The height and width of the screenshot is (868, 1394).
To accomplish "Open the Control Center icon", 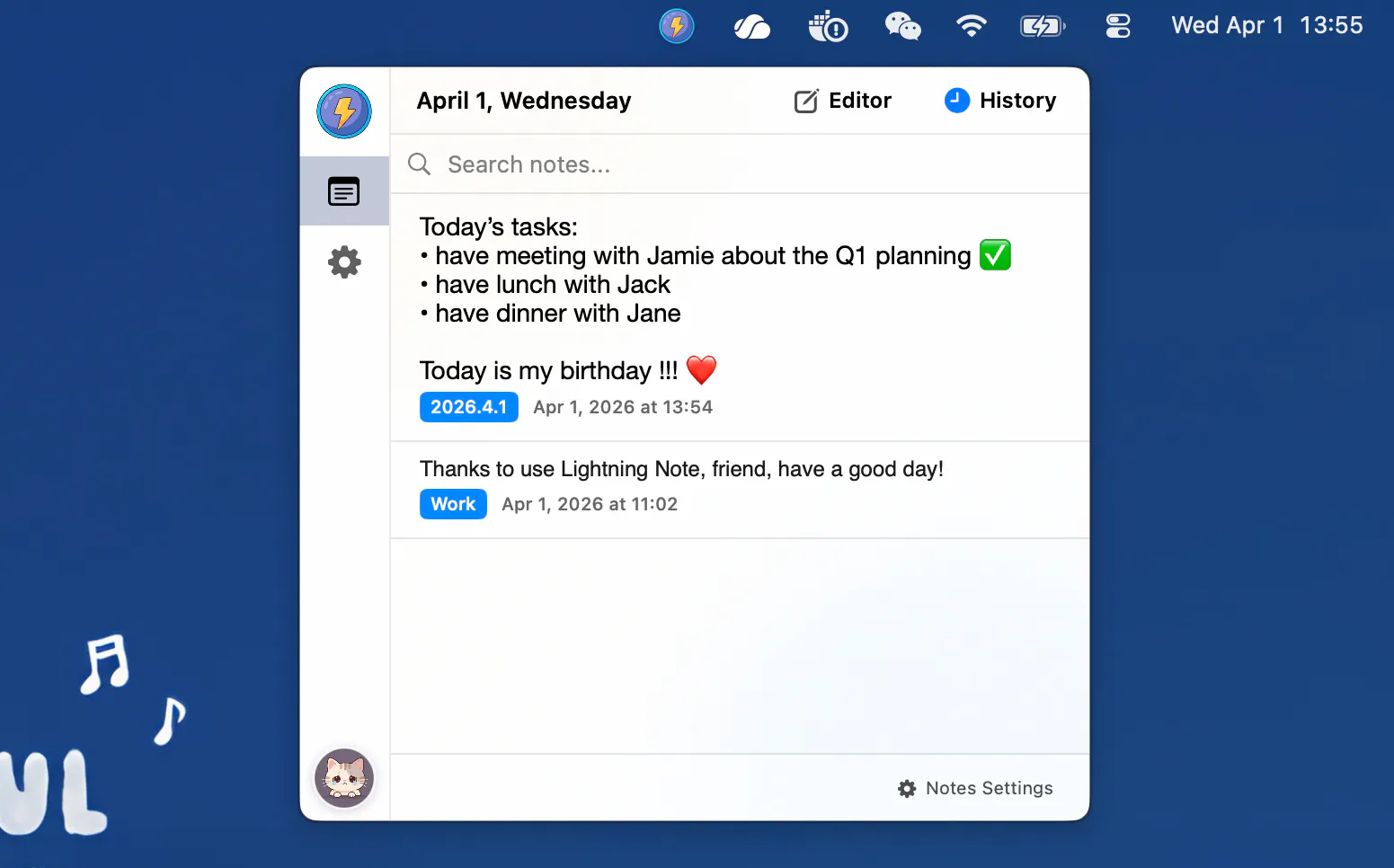I will 1118,26.
